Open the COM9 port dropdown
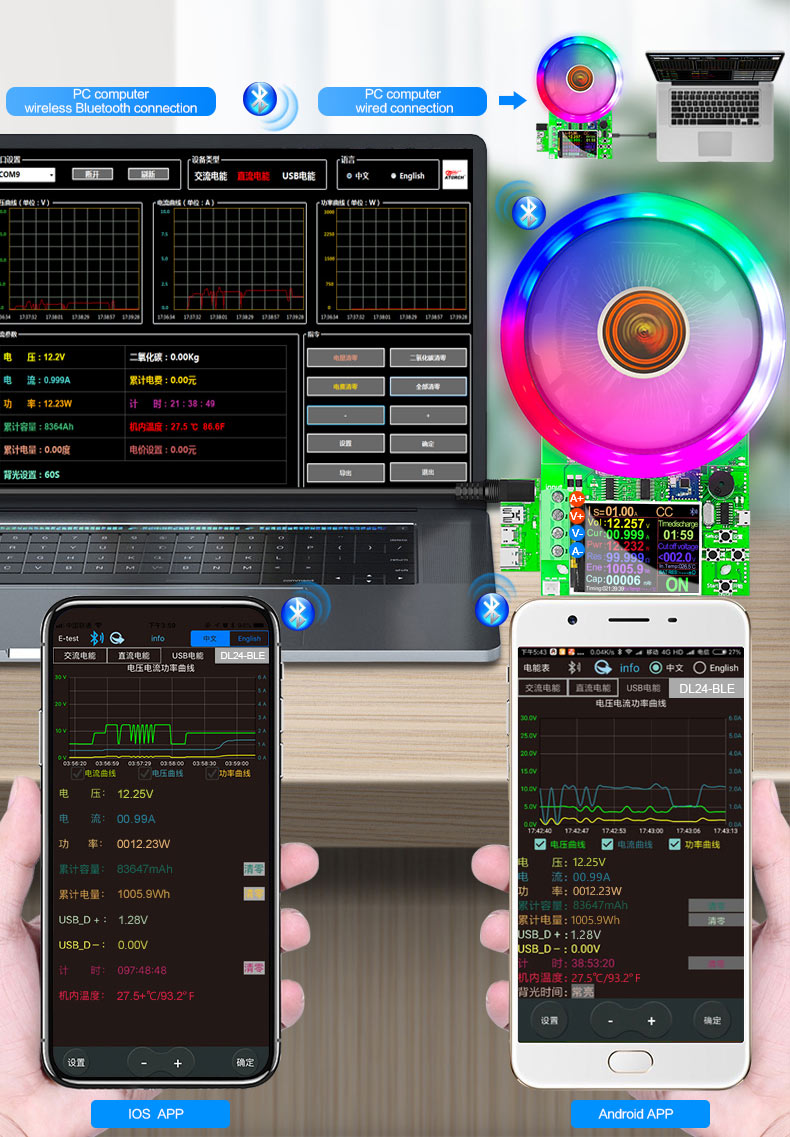Viewport: 790px width, 1137px height. point(28,174)
